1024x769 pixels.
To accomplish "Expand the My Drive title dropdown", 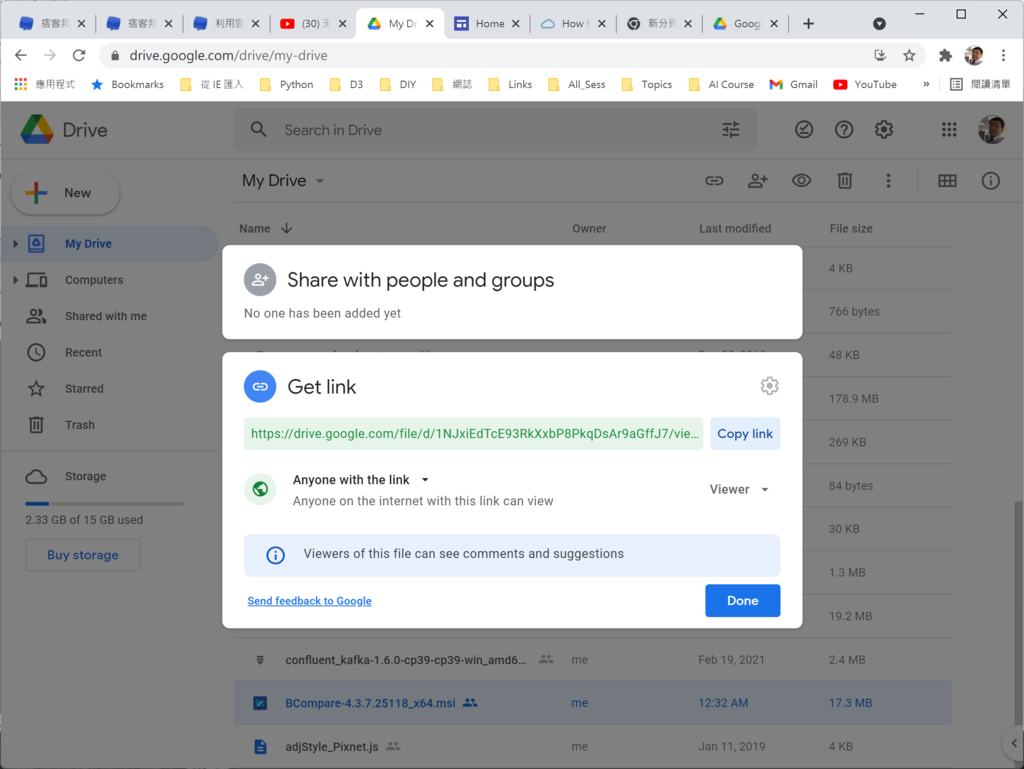I will click(320, 181).
